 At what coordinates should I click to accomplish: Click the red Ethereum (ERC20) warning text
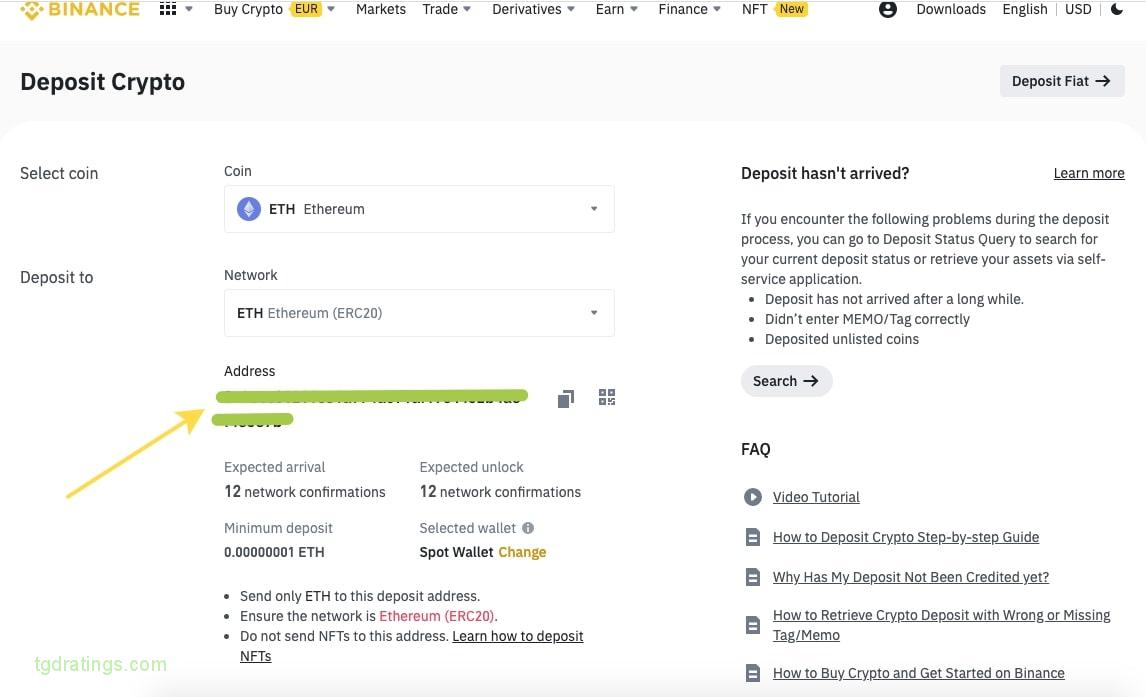[x=438, y=616]
